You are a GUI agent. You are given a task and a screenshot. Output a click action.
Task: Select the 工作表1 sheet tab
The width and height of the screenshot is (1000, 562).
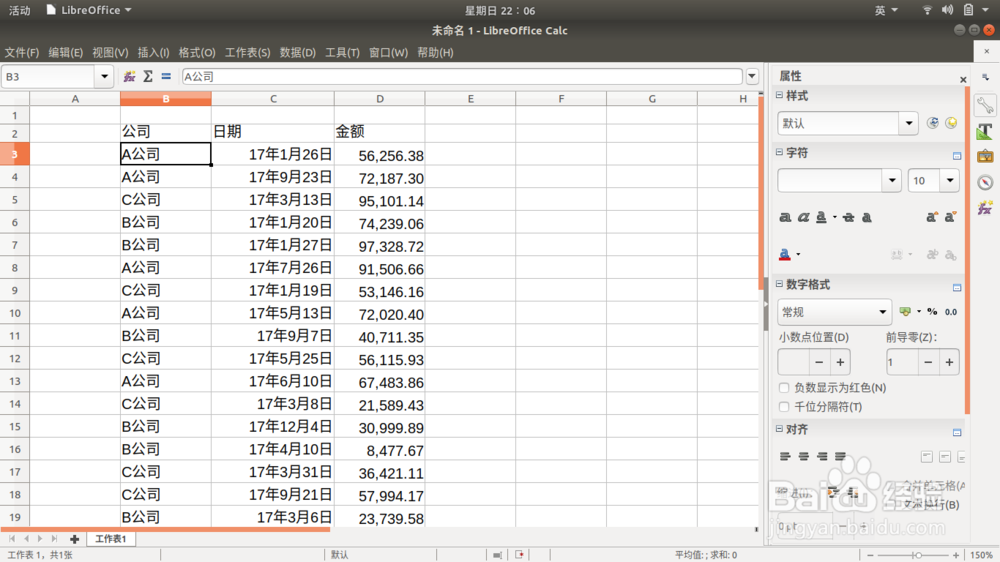coord(110,539)
